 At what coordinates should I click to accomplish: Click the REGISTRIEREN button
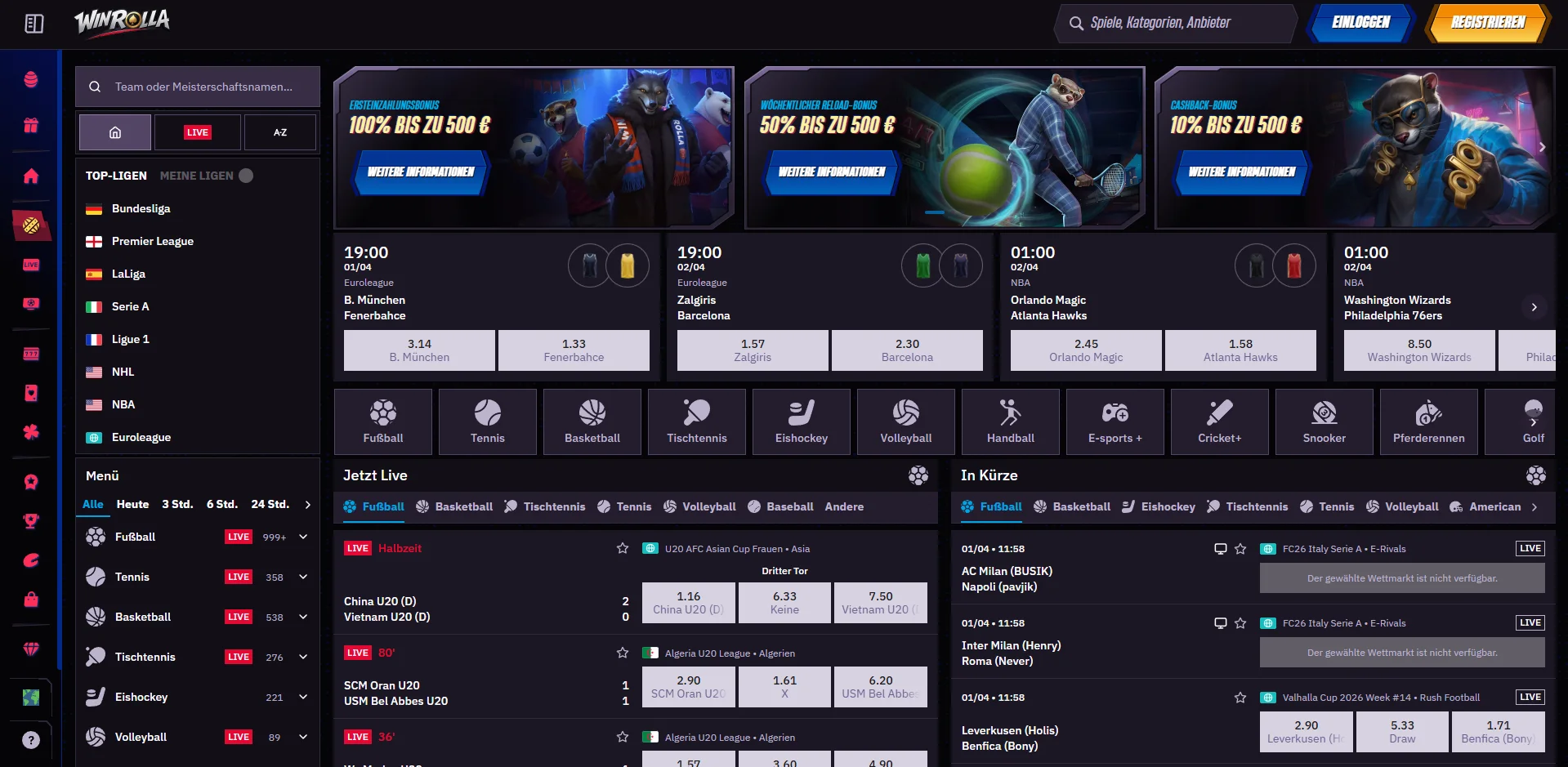click(1487, 23)
